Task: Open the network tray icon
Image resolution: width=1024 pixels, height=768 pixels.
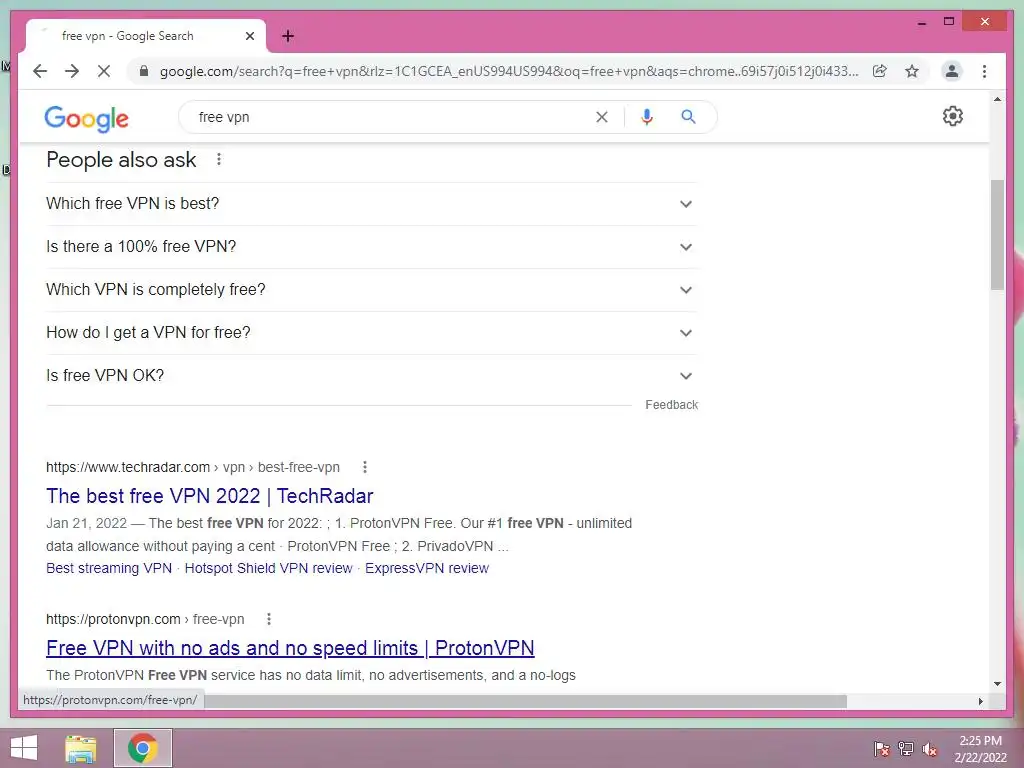Action: point(906,748)
